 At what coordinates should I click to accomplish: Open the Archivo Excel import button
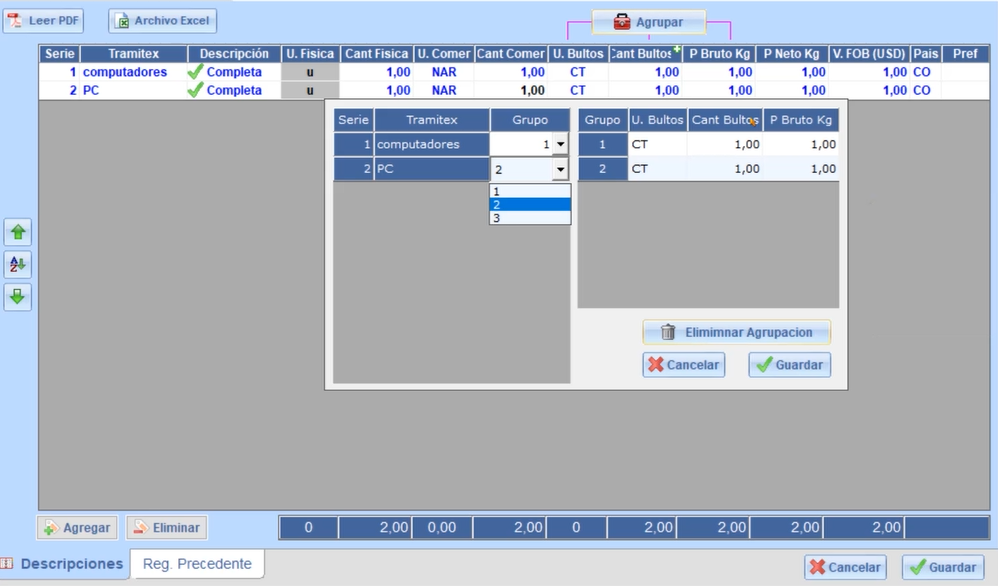(163, 21)
